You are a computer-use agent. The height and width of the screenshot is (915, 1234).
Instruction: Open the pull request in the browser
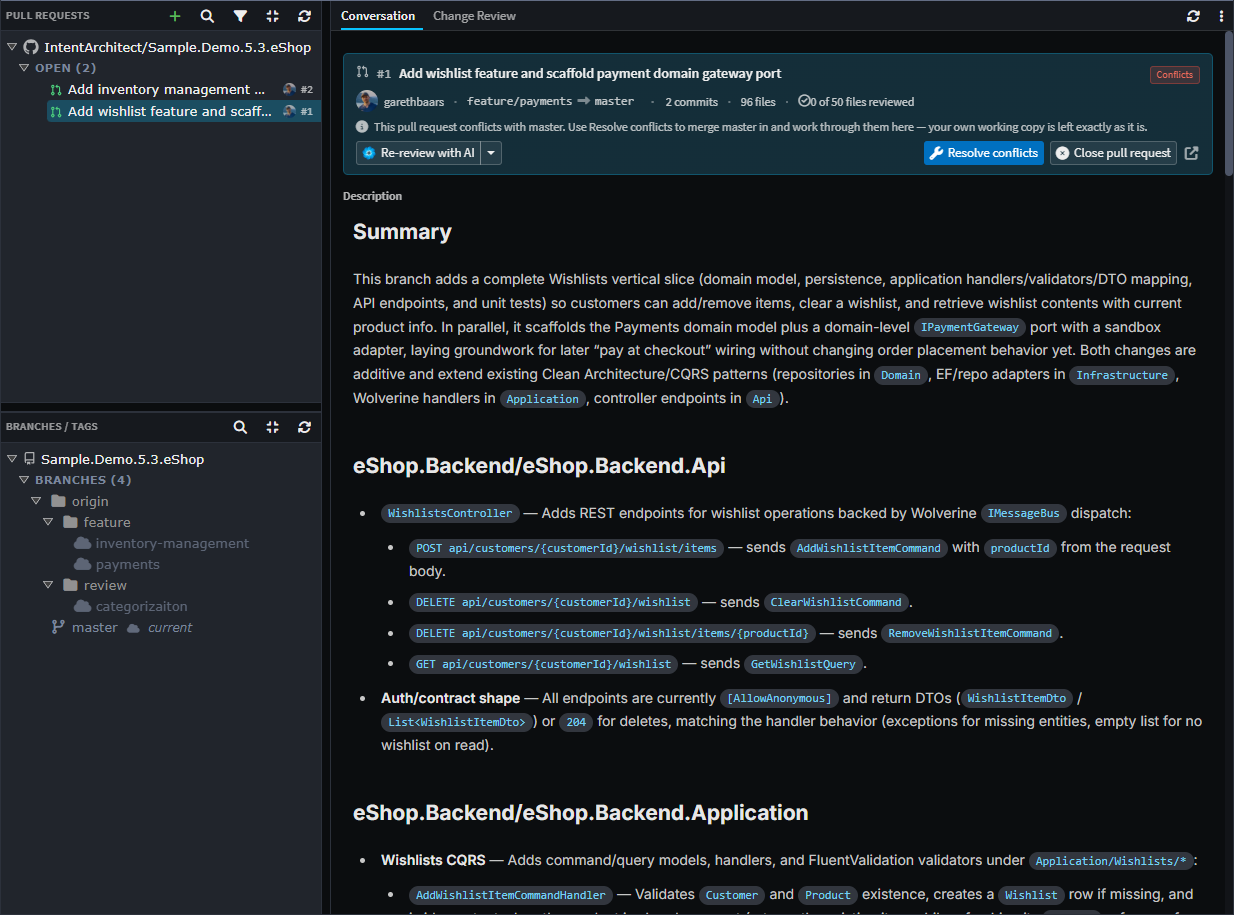coord(1191,153)
